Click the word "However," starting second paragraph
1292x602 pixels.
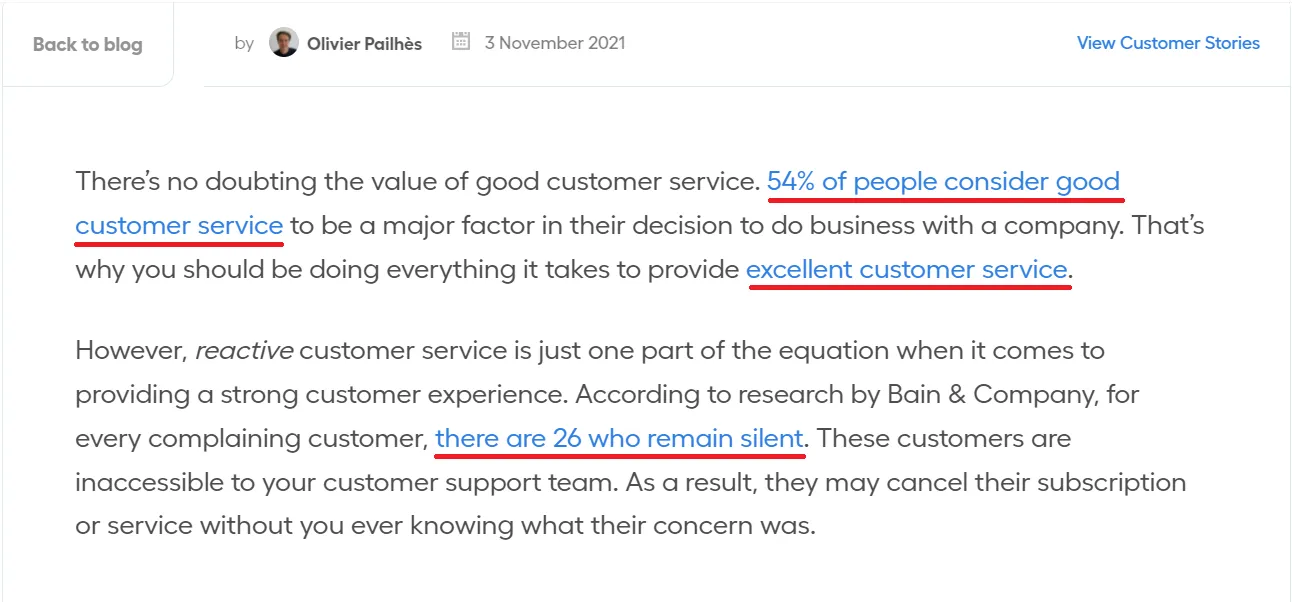131,351
